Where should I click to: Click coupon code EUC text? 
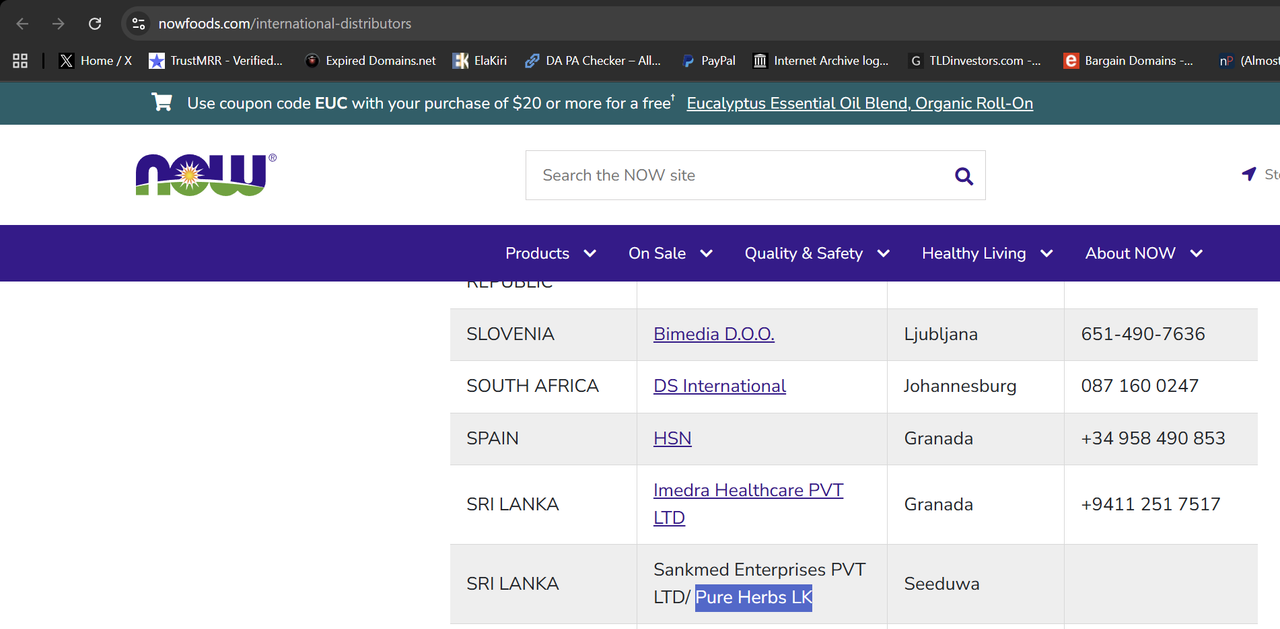331,103
